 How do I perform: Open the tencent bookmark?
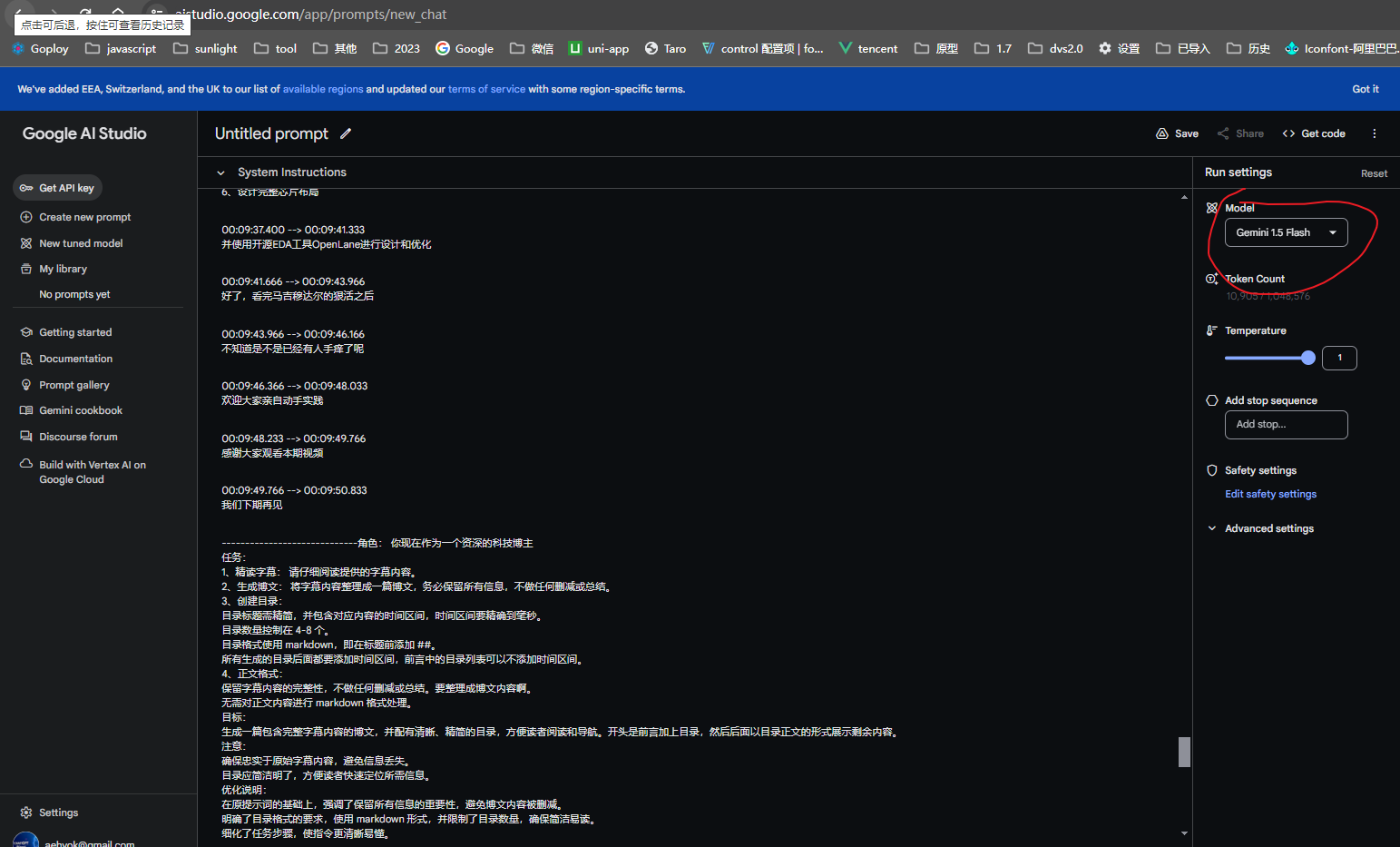coord(868,49)
